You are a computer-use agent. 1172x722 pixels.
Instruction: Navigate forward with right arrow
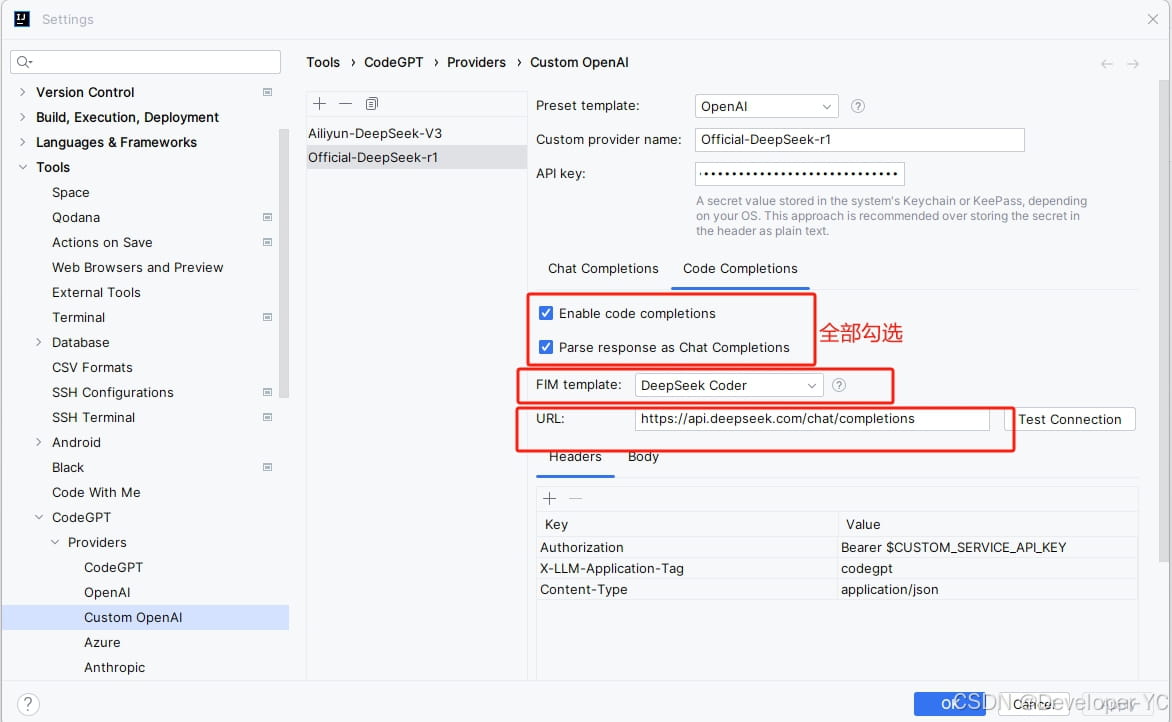click(x=1133, y=64)
